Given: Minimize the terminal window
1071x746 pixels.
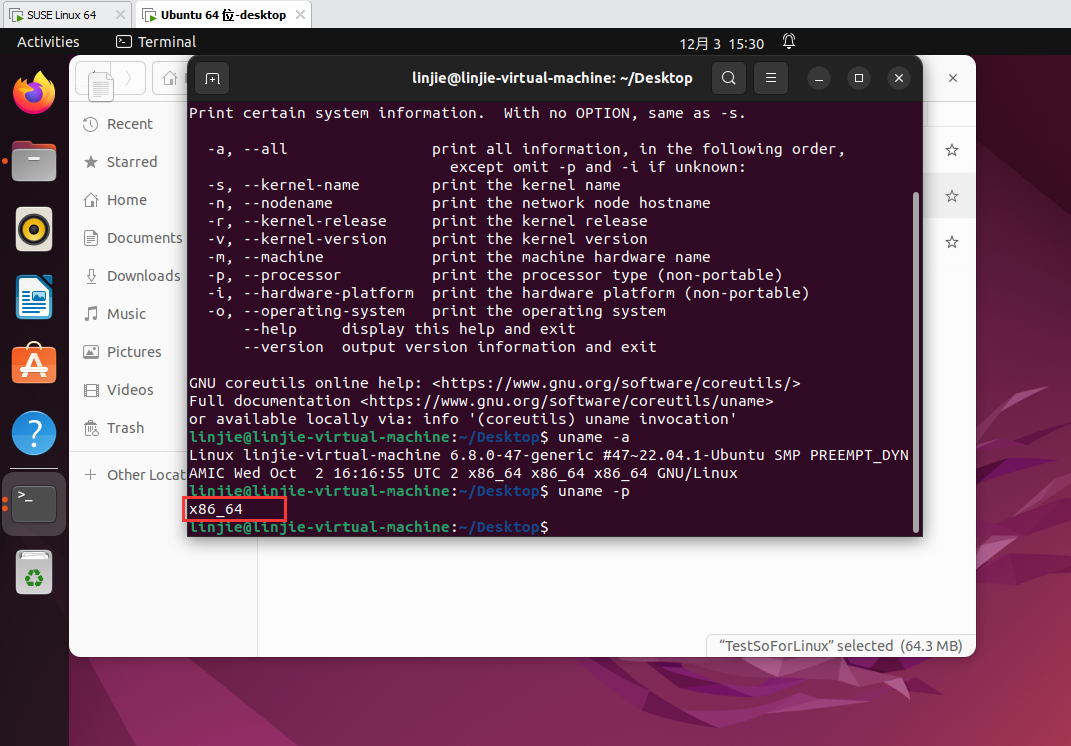Looking at the screenshot, I should [x=818, y=78].
